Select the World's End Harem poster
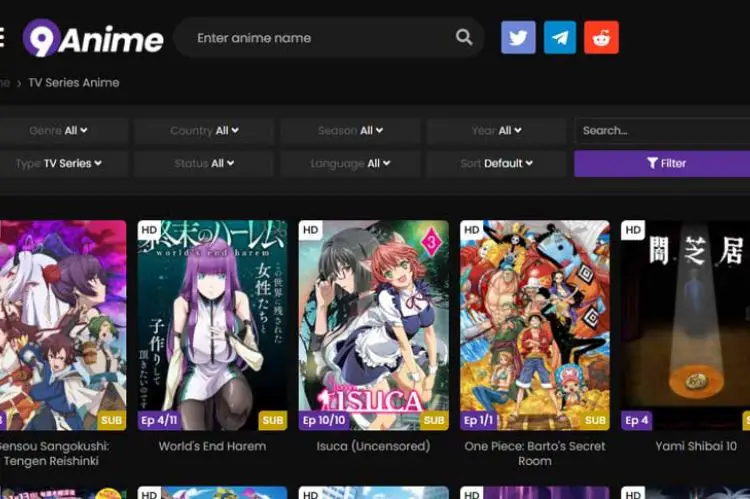 click(x=212, y=325)
